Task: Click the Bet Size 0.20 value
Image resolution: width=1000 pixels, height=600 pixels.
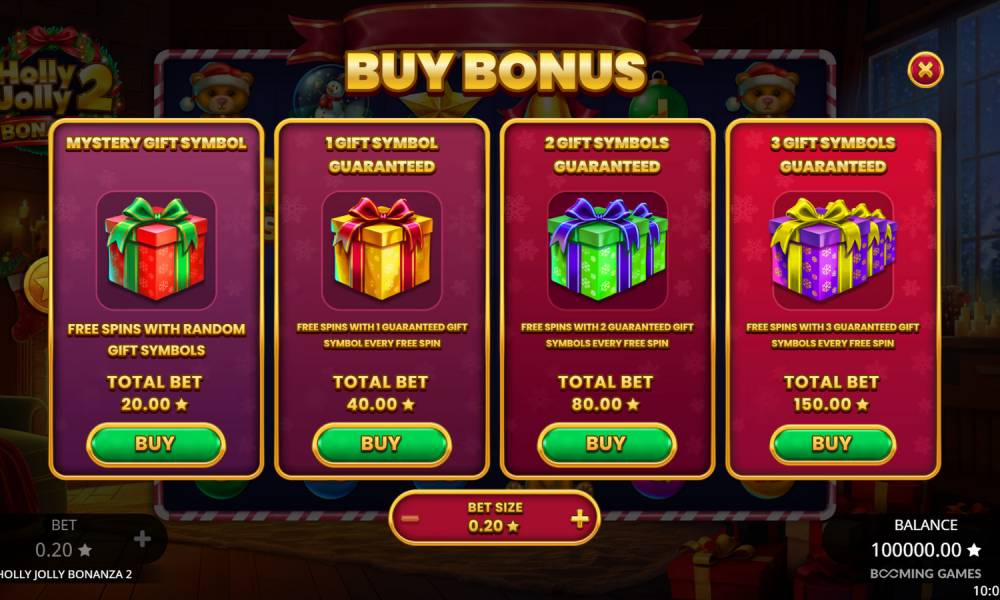Action: pos(494,526)
